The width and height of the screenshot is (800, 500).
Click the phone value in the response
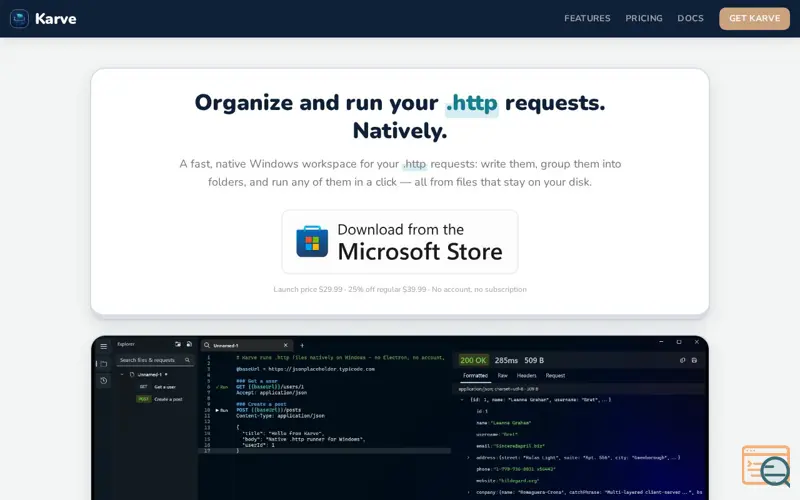[x=524, y=469]
